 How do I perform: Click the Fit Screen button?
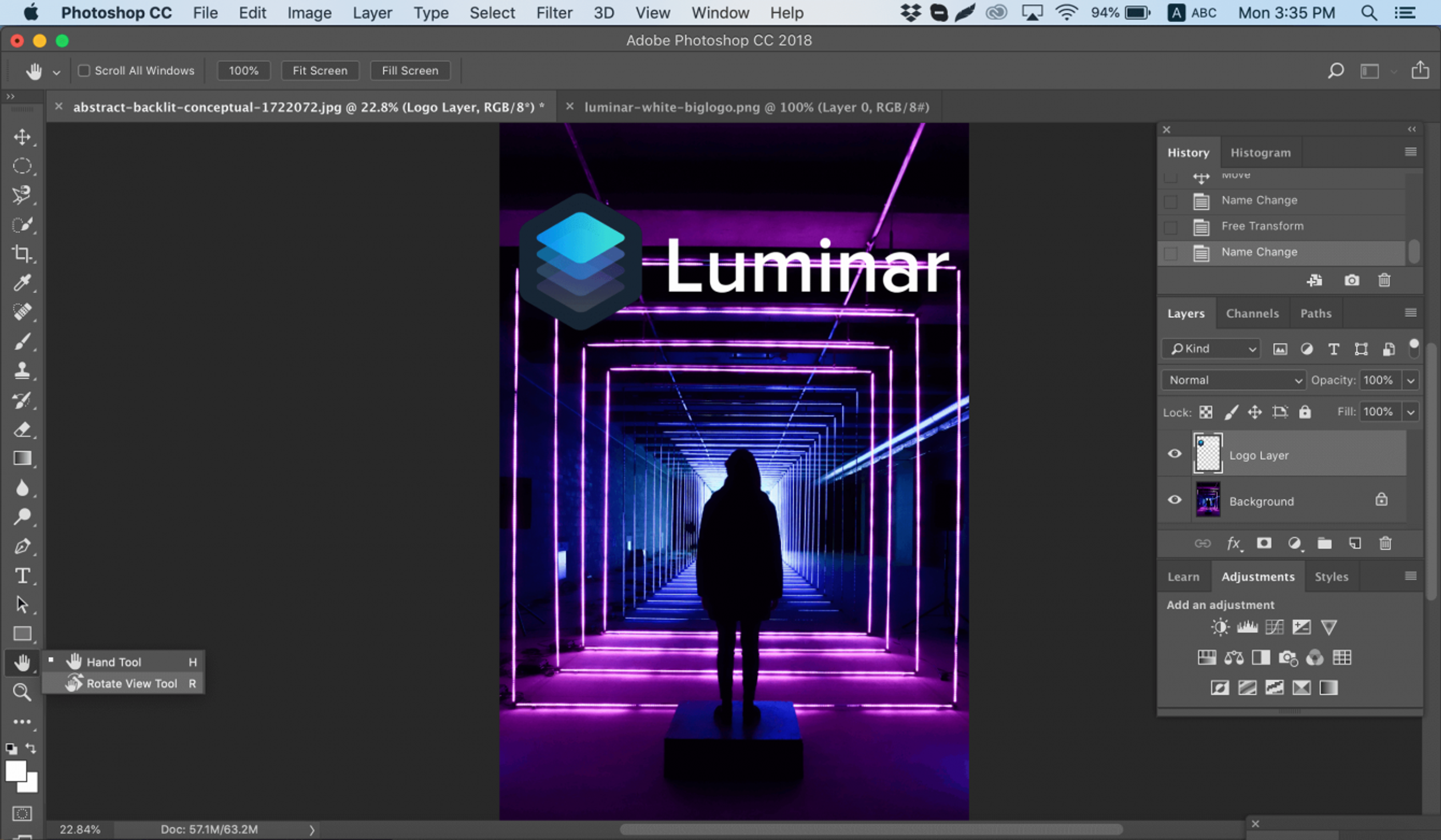[x=319, y=70]
